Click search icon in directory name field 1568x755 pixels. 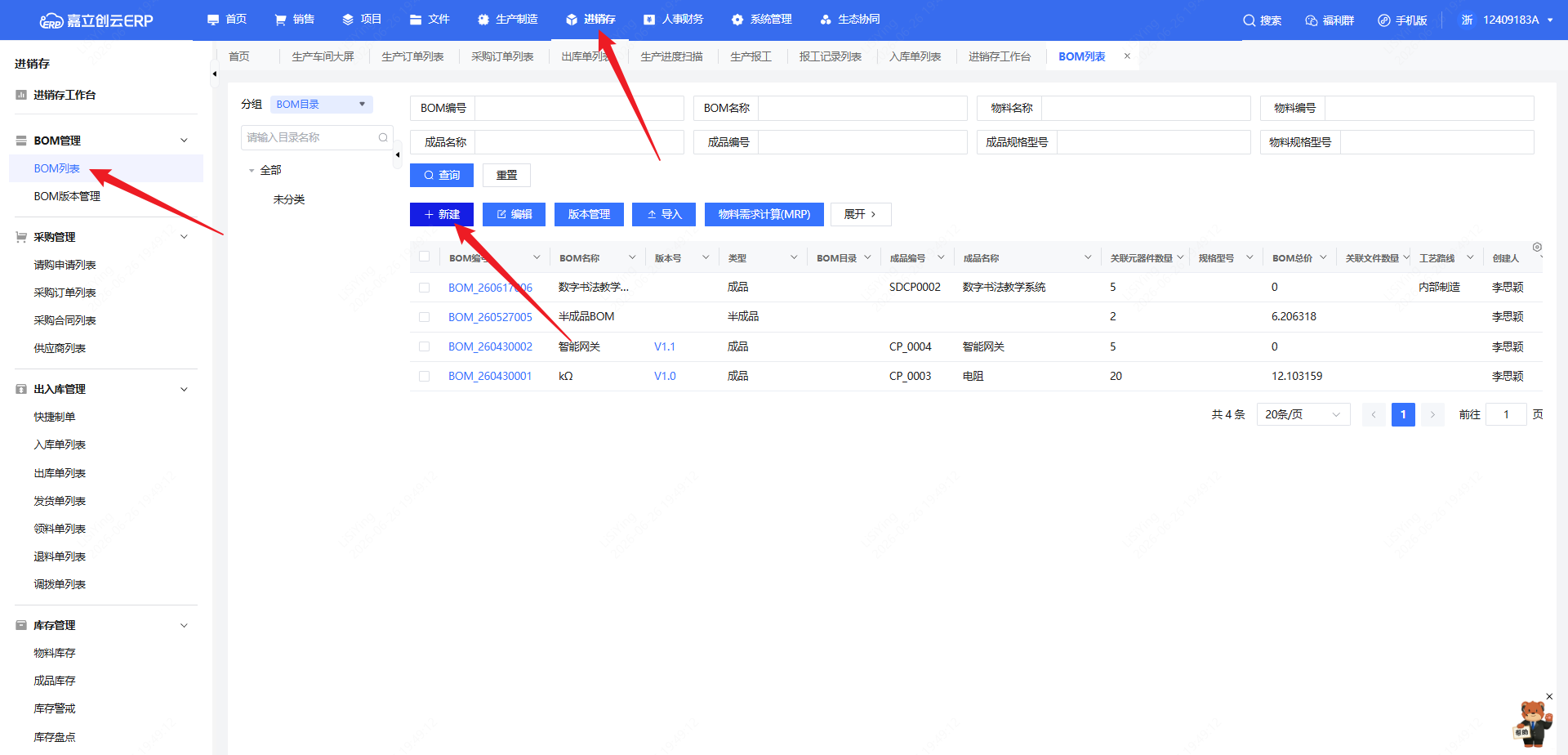(x=383, y=137)
